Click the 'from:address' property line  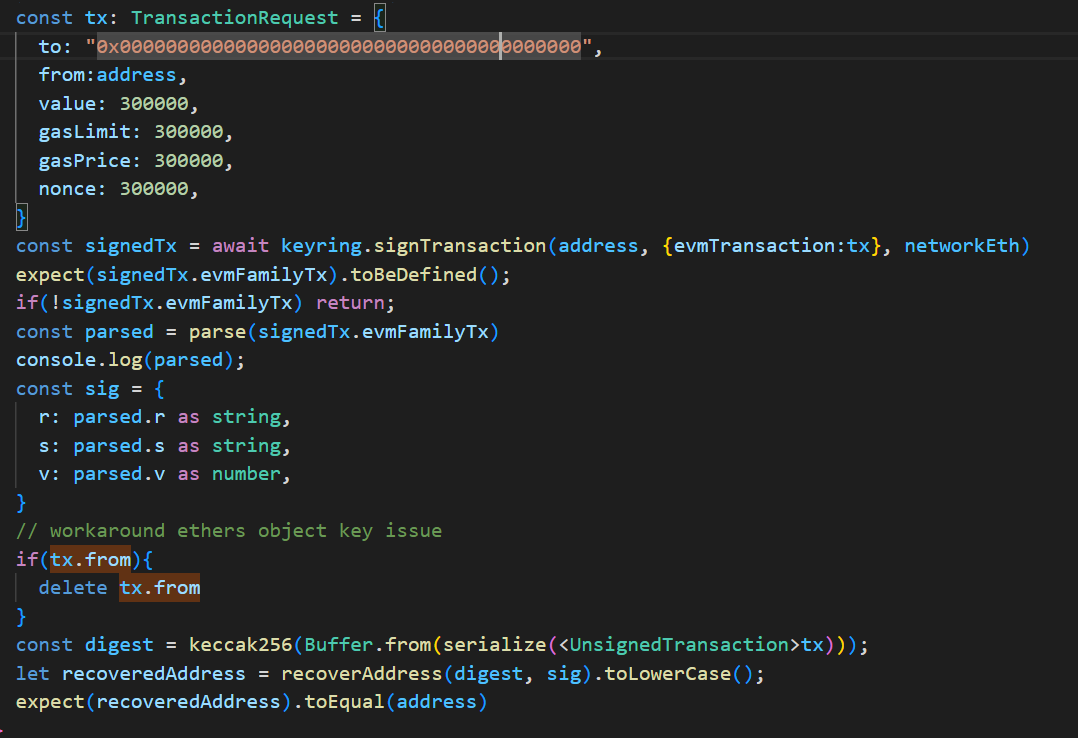coord(112,75)
